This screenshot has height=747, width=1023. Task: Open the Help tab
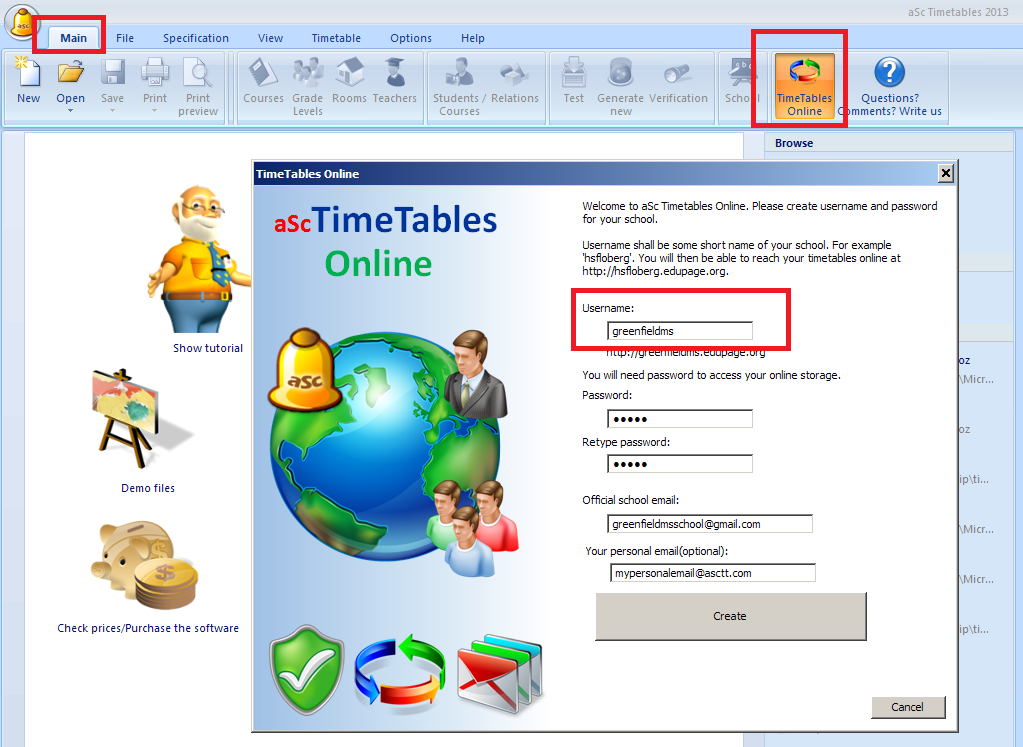[472, 38]
